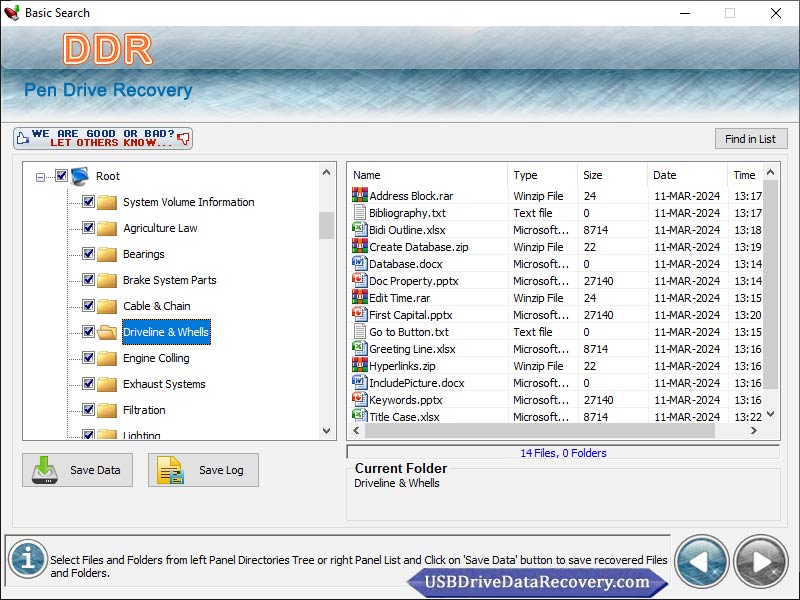Click the back arrow navigation button
This screenshot has height=600, width=800.
click(x=701, y=561)
